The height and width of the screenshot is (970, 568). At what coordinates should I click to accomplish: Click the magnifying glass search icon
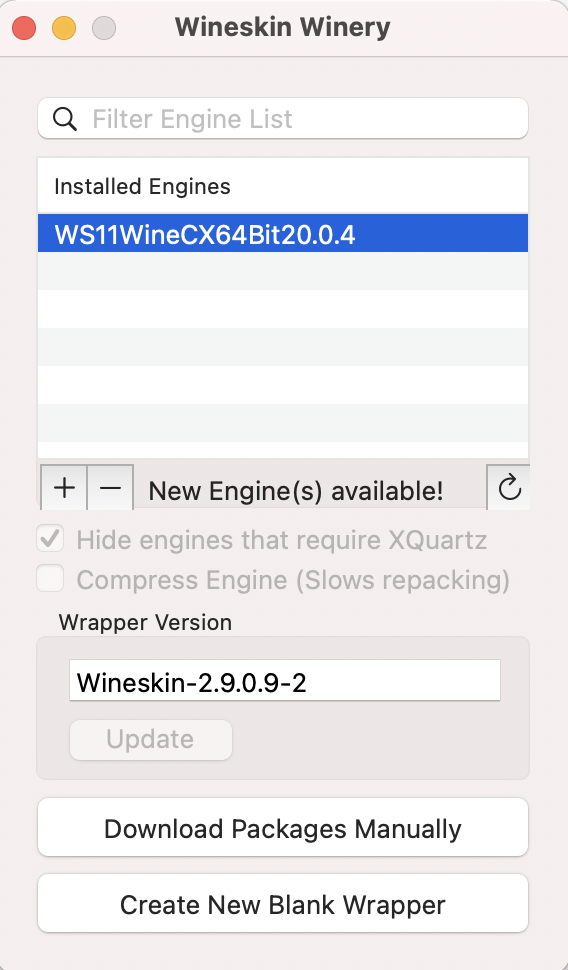(64, 119)
